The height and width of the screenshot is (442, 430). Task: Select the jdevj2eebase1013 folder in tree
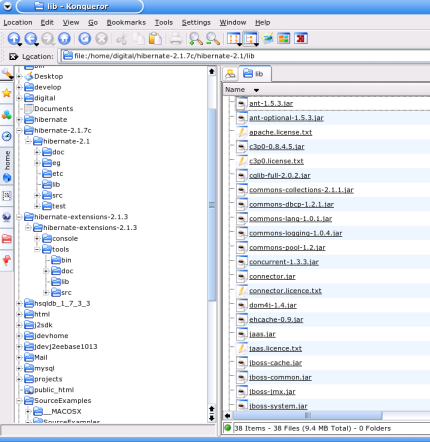[x=66, y=347]
